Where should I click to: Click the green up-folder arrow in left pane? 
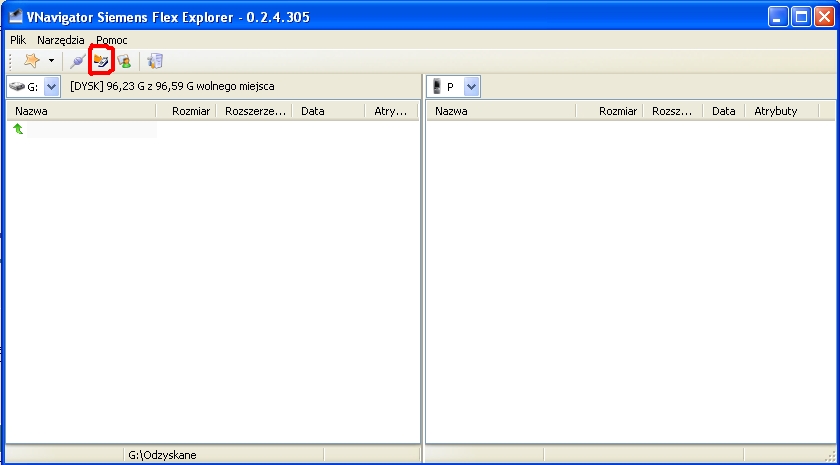tap(18, 129)
